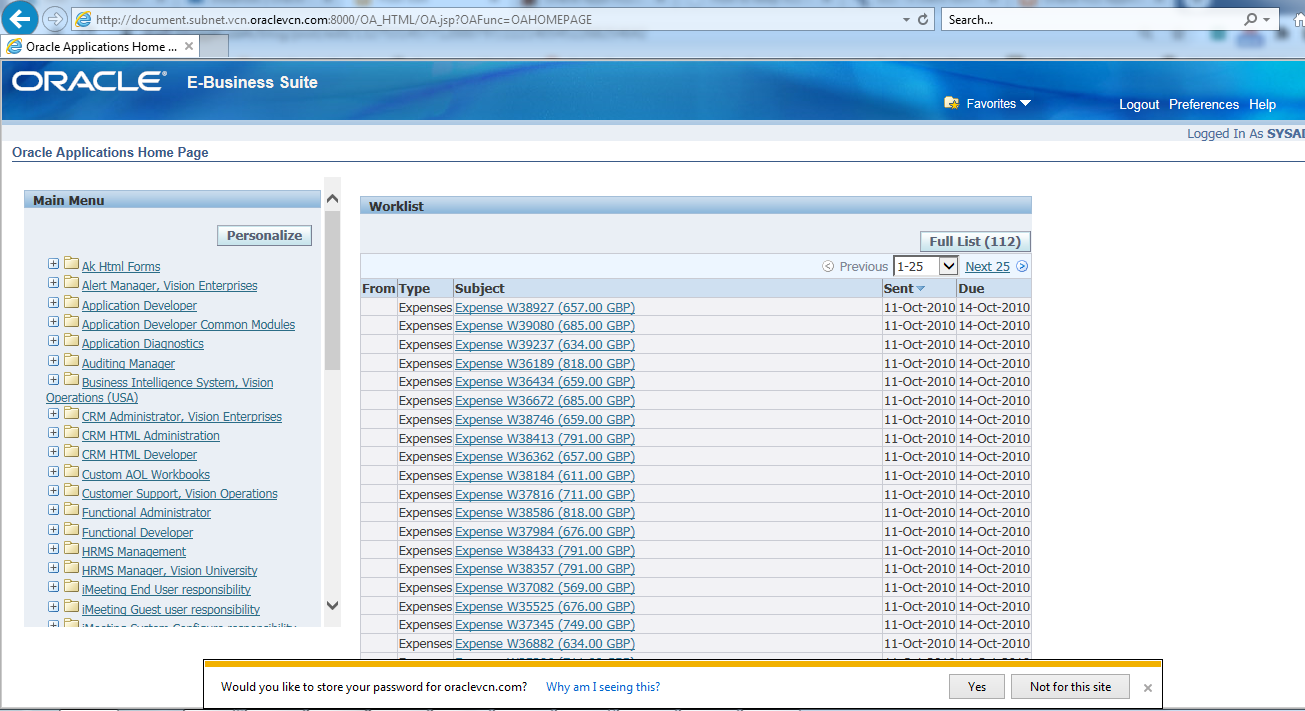Open a new blank browser tab

(215, 46)
